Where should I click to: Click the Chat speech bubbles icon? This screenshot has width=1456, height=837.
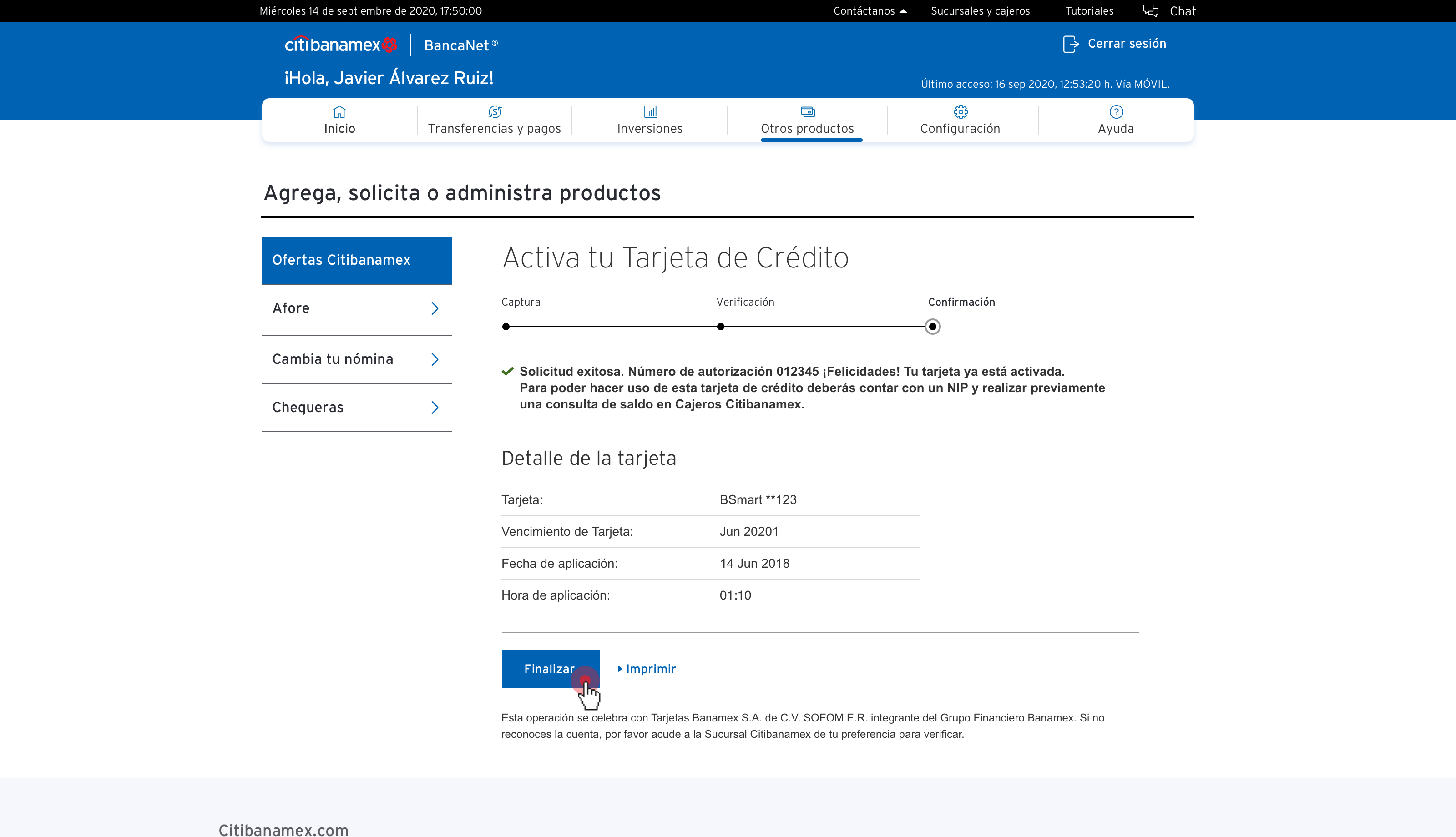coord(1150,11)
